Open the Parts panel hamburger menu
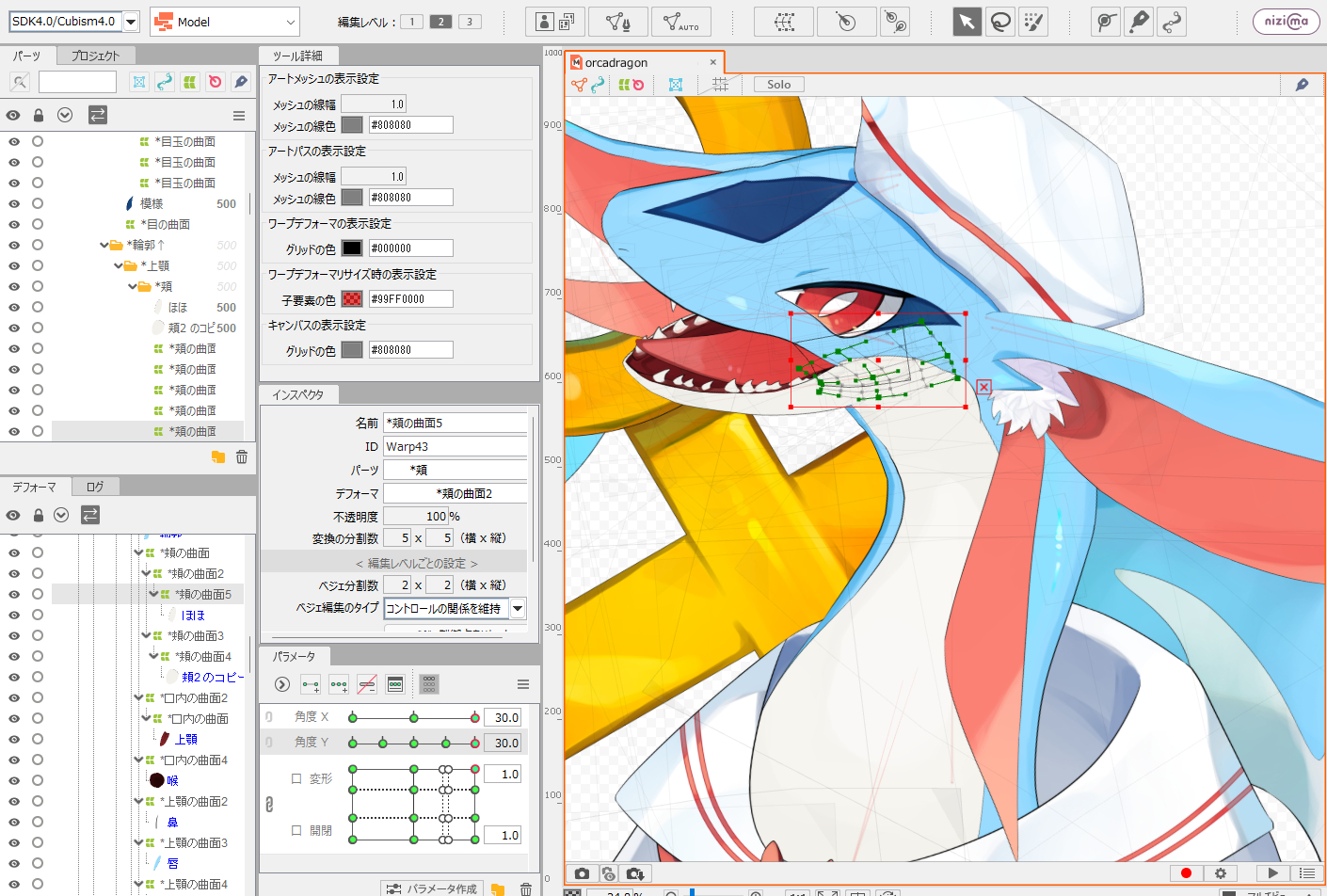 click(x=239, y=116)
